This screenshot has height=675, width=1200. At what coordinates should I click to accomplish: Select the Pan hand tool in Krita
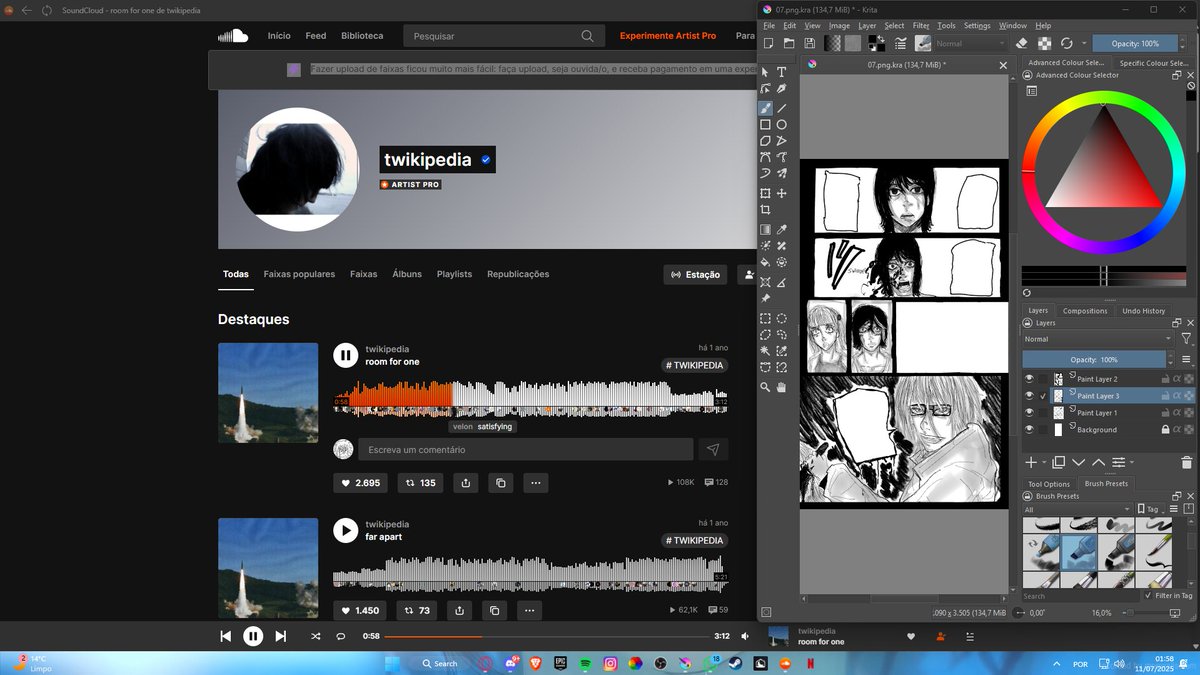pos(781,386)
